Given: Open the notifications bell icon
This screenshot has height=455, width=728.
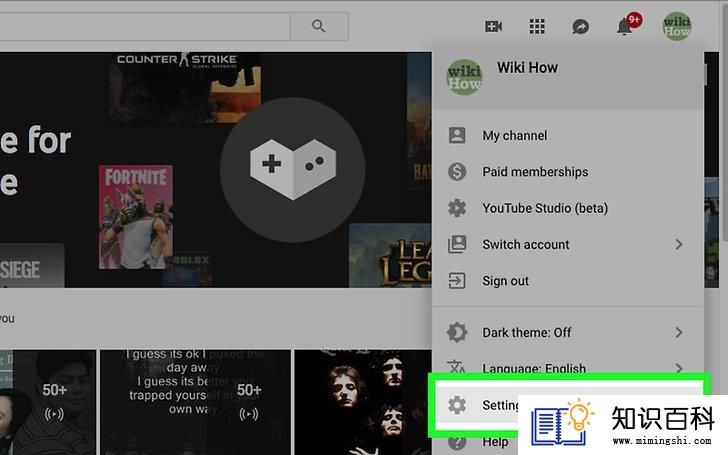Looking at the screenshot, I should (x=625, y=26).
